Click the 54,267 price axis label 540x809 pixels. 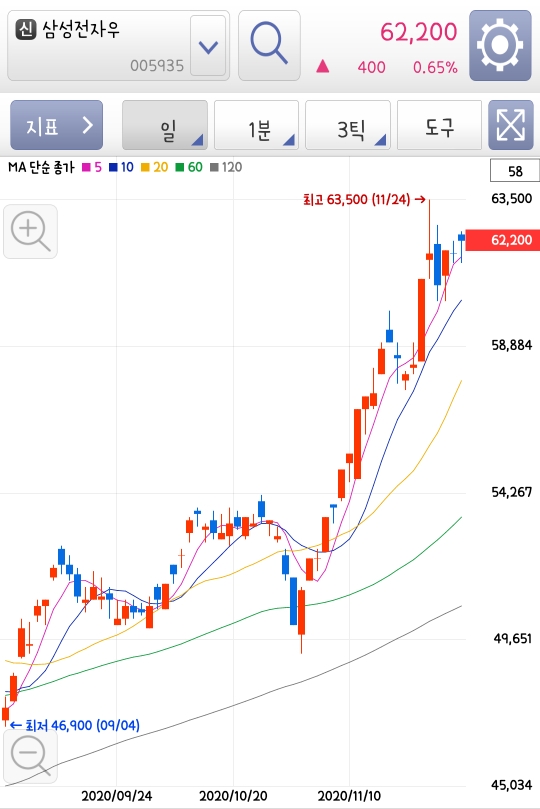point(512,492)
